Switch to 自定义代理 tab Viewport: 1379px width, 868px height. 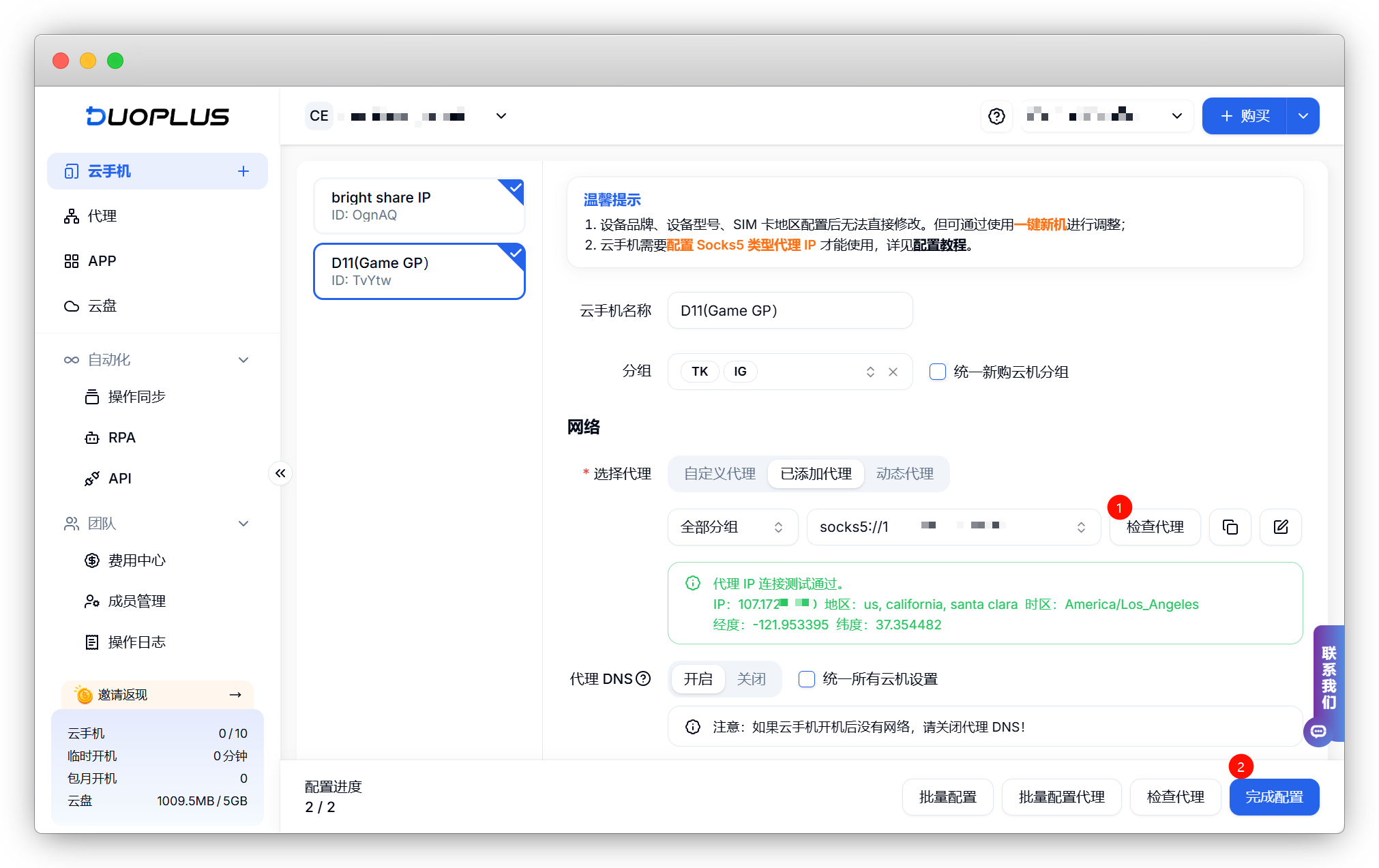pyautogui.click(x=720, y=474)
